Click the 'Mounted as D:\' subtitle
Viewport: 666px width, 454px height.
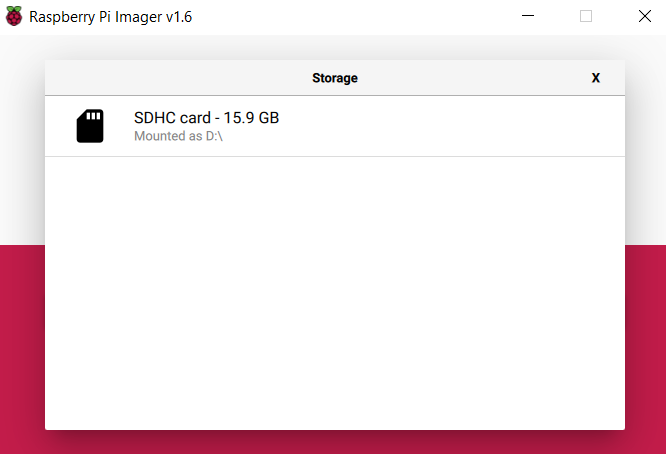coord(178,136)
